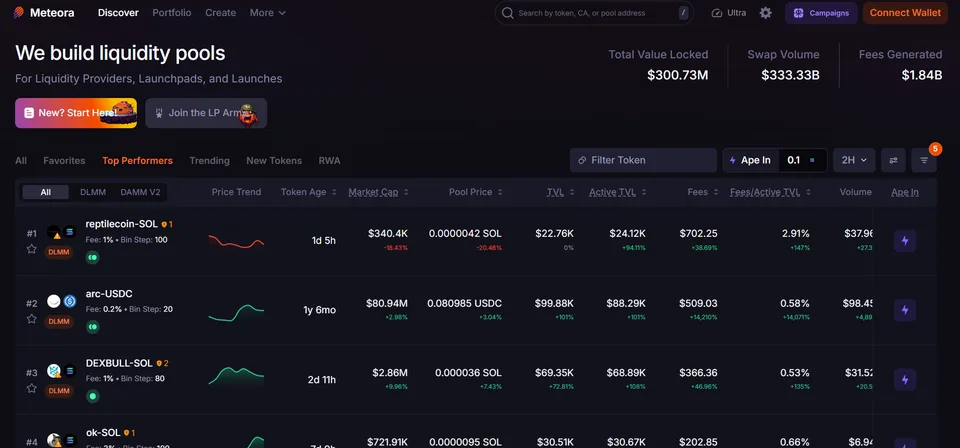Switch to the Favorites tab
The image size is (960, 448).
(64, 161)
